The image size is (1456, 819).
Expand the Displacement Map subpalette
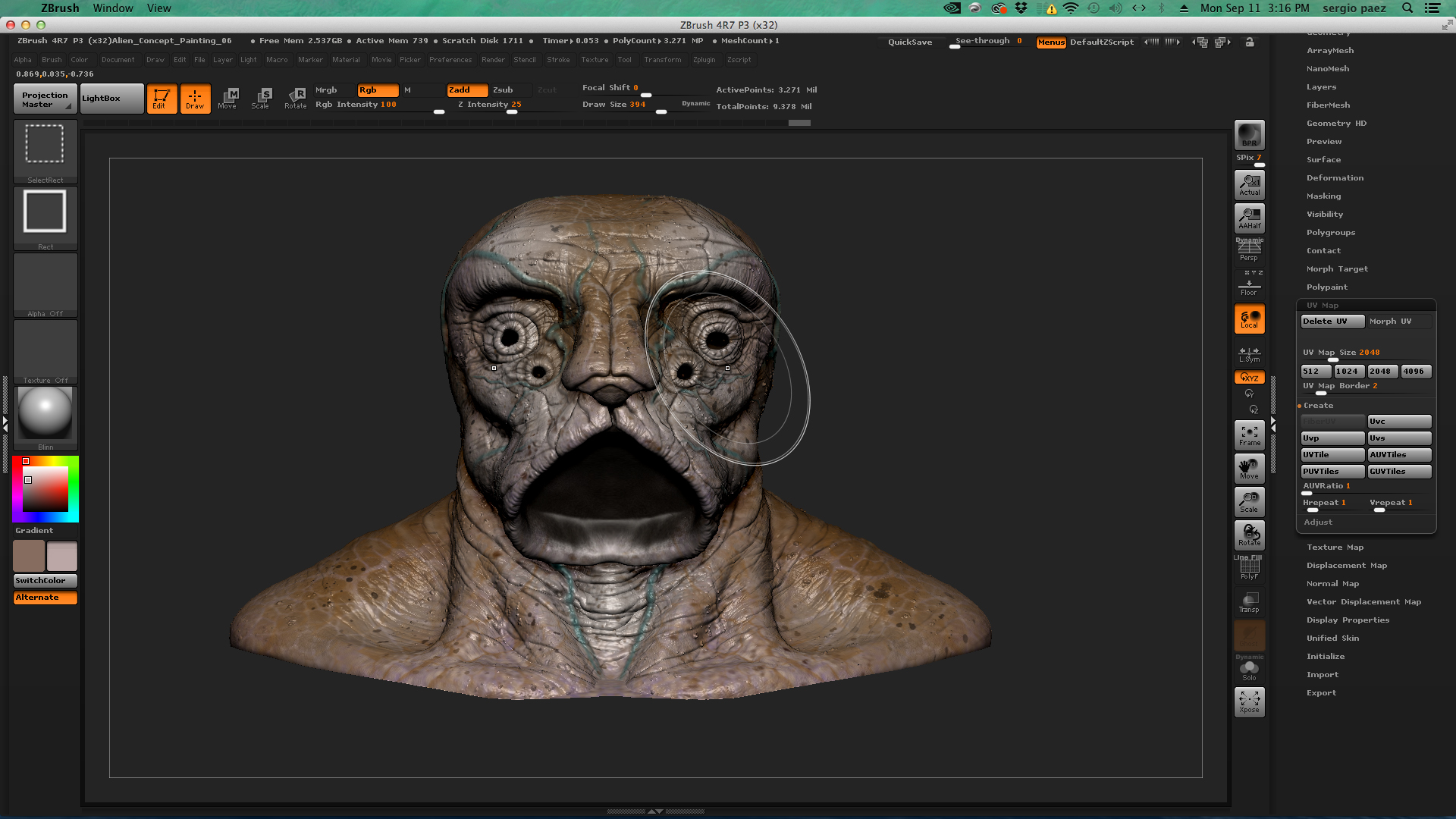tap(1346, 566)
